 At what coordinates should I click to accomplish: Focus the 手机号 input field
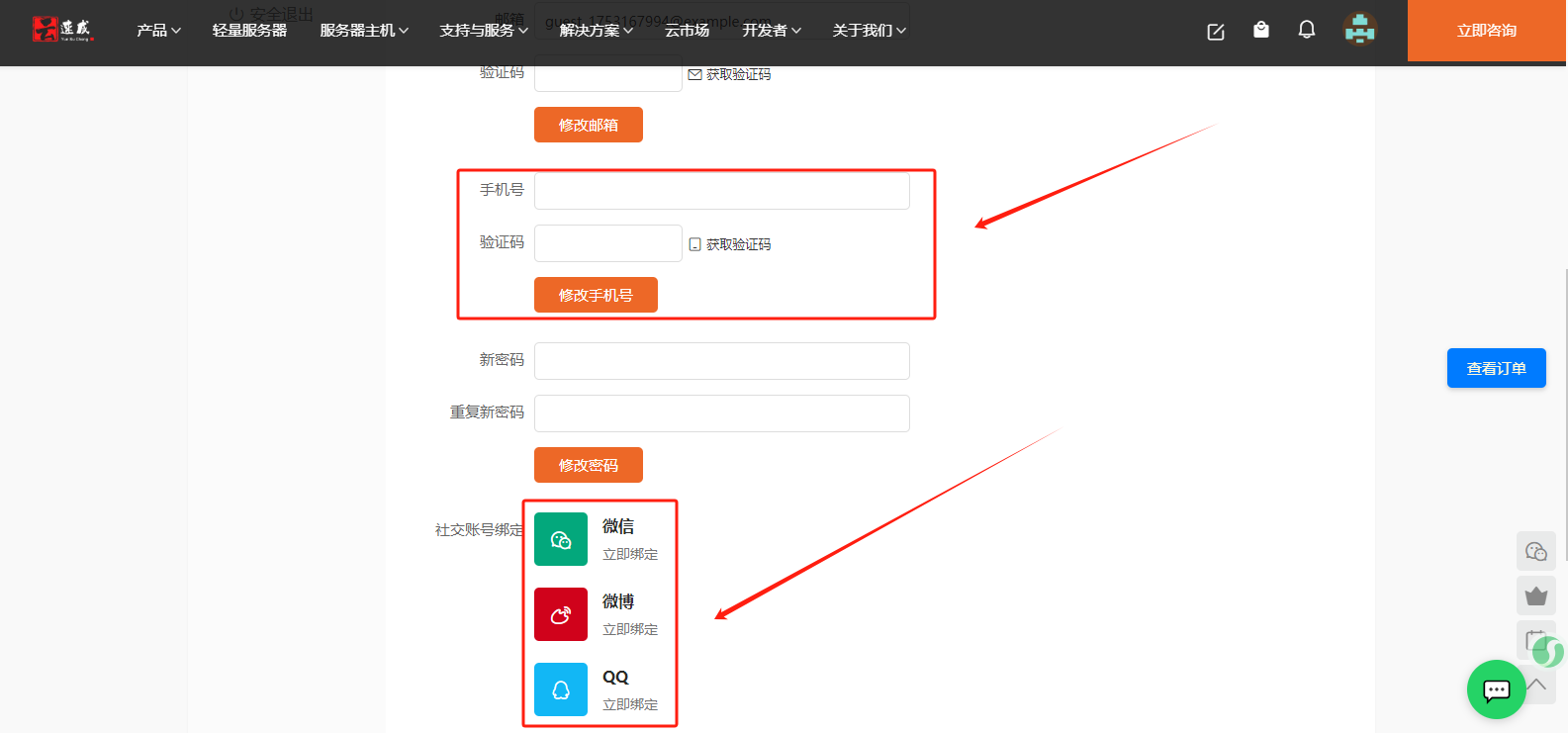point(721,191)
